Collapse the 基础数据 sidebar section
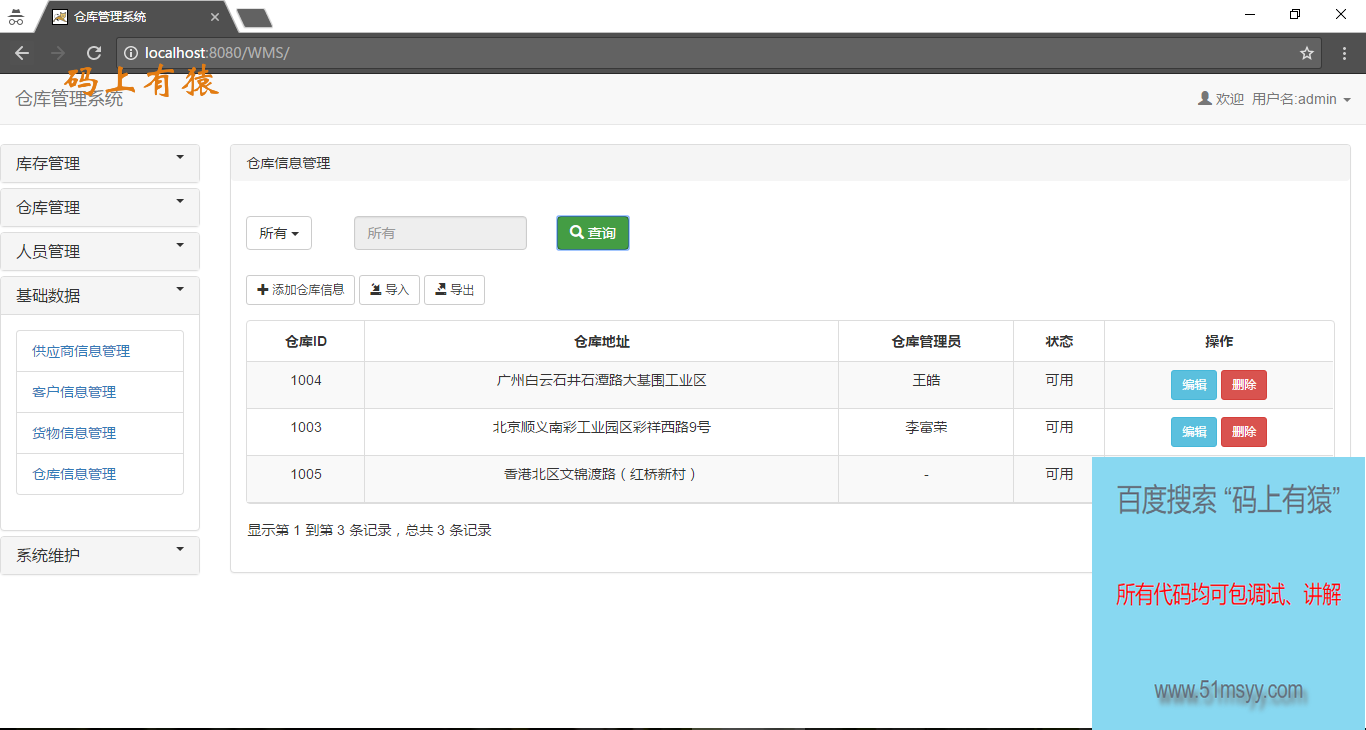1366x730 pixels. 100,295
